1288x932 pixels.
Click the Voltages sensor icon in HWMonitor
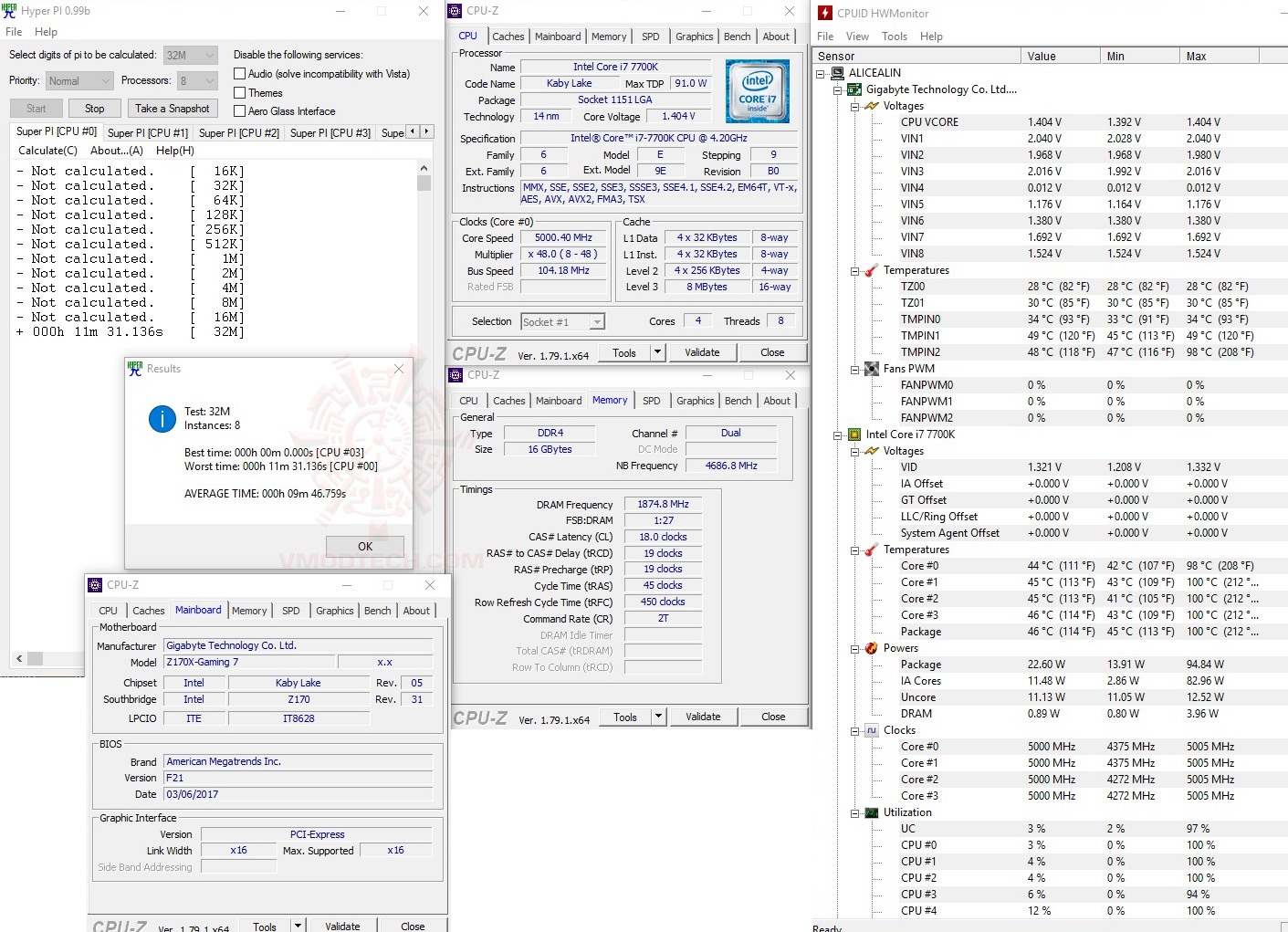pos(870,105)
